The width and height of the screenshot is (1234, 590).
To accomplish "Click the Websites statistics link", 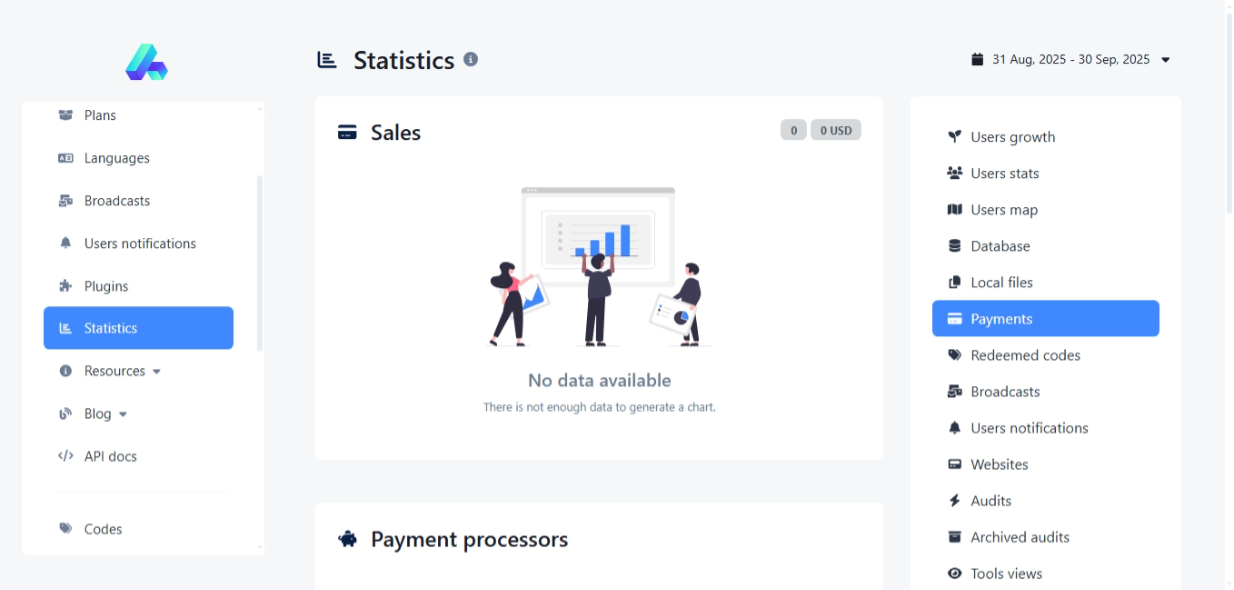I will [x=999, y=465].
